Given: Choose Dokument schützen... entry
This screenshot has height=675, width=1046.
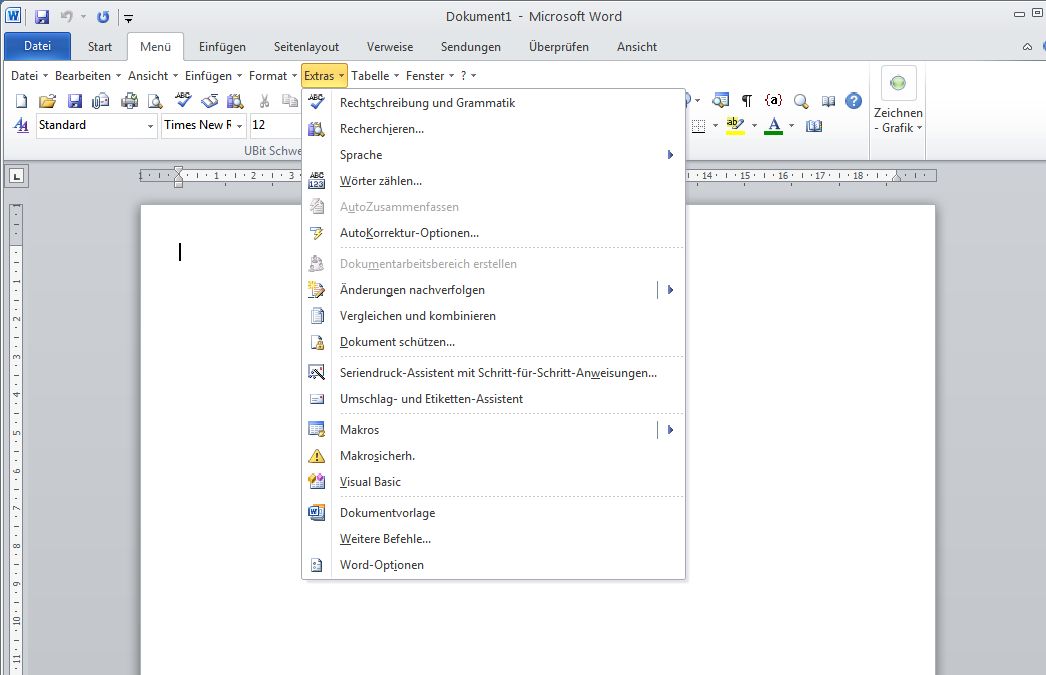Looking at the screenshot, I should coord(493,342).
